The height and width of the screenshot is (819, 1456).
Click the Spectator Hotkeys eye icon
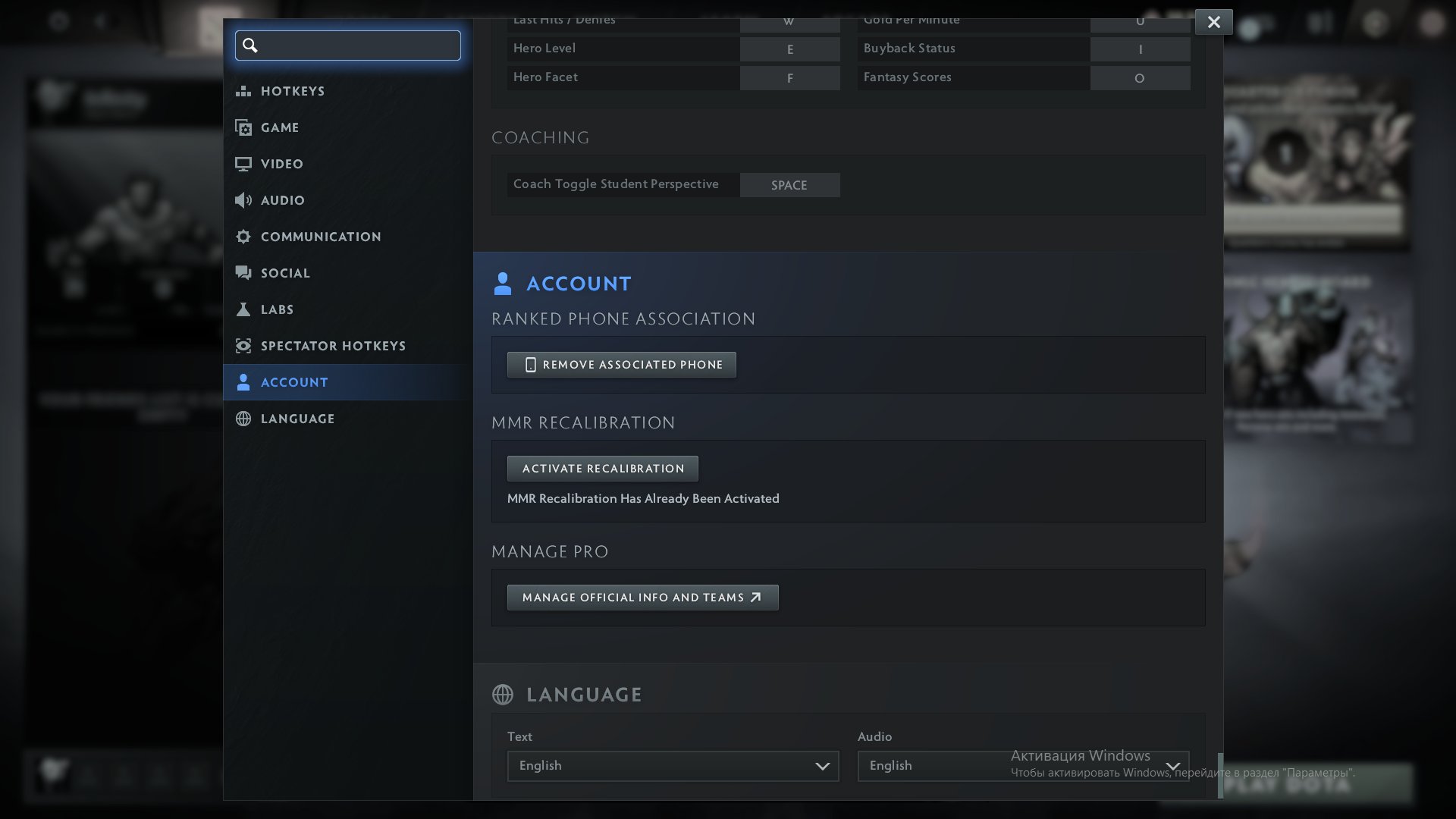pyautogui.click(x=243, y=346)
